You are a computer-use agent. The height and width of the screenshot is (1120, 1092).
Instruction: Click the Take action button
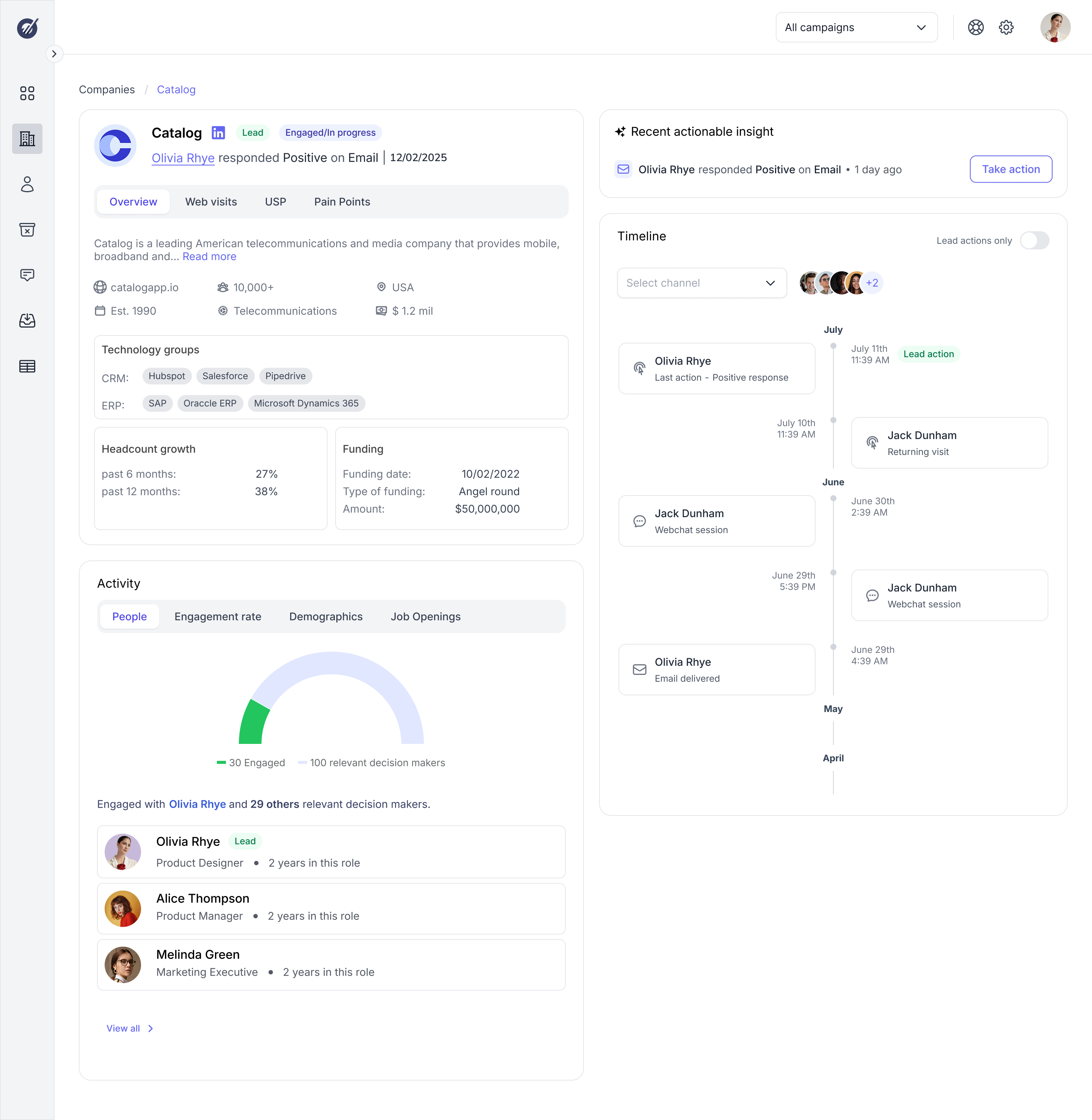1010,170
